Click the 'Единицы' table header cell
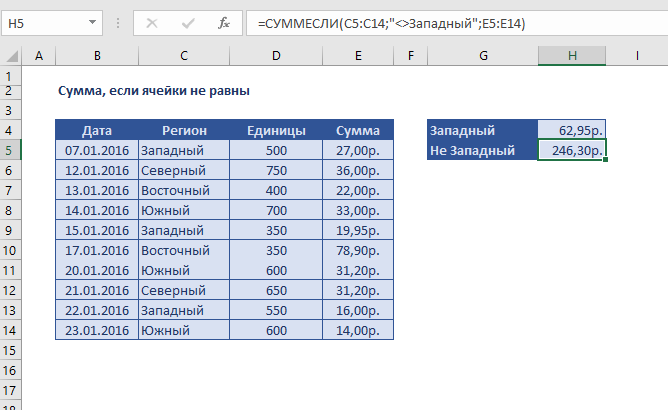The image size is (668, 410). pos(276,130)
